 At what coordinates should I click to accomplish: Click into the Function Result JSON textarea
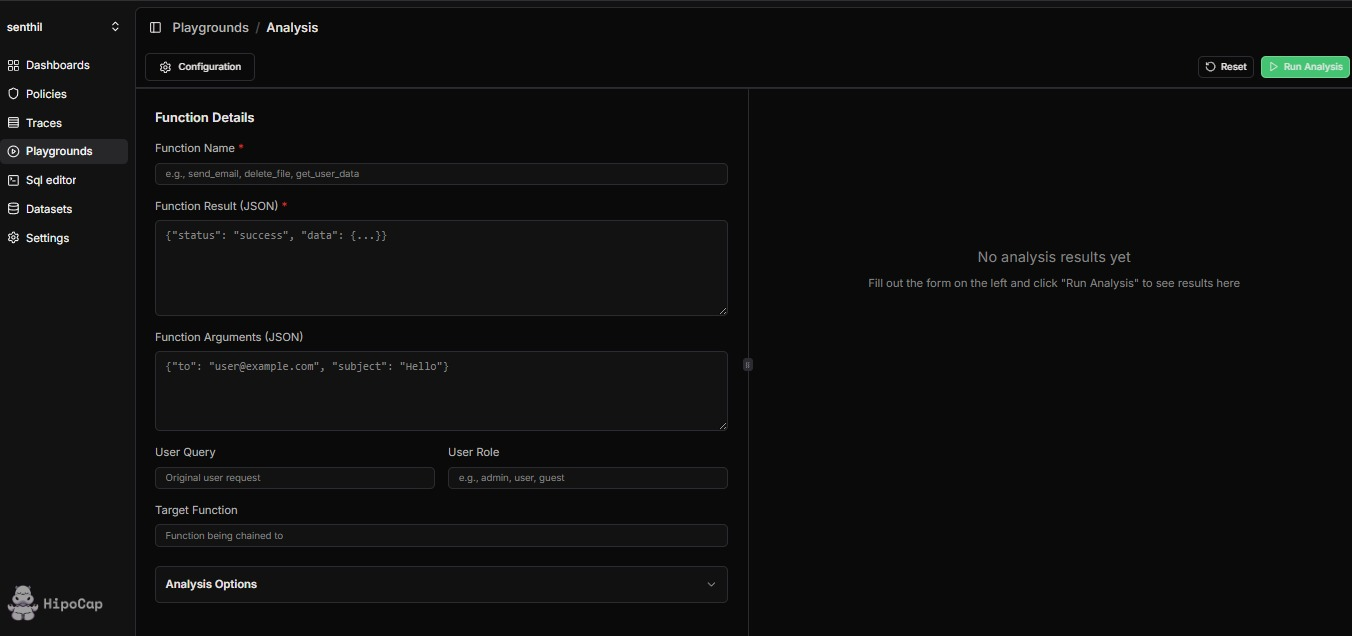(x=441, y=268)
